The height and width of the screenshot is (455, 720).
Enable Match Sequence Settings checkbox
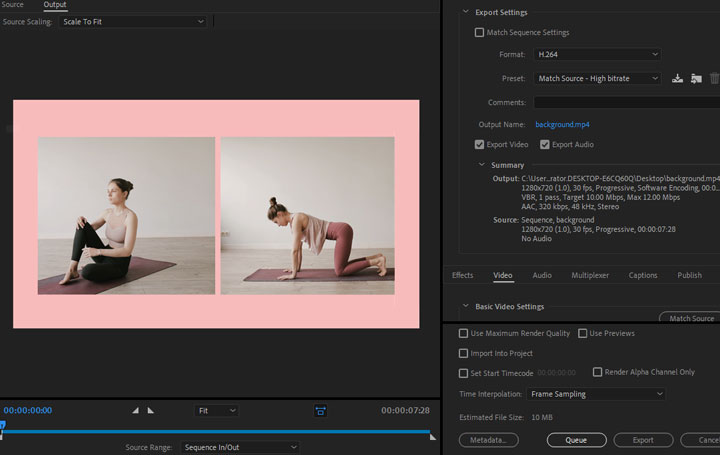coord(480,33)
